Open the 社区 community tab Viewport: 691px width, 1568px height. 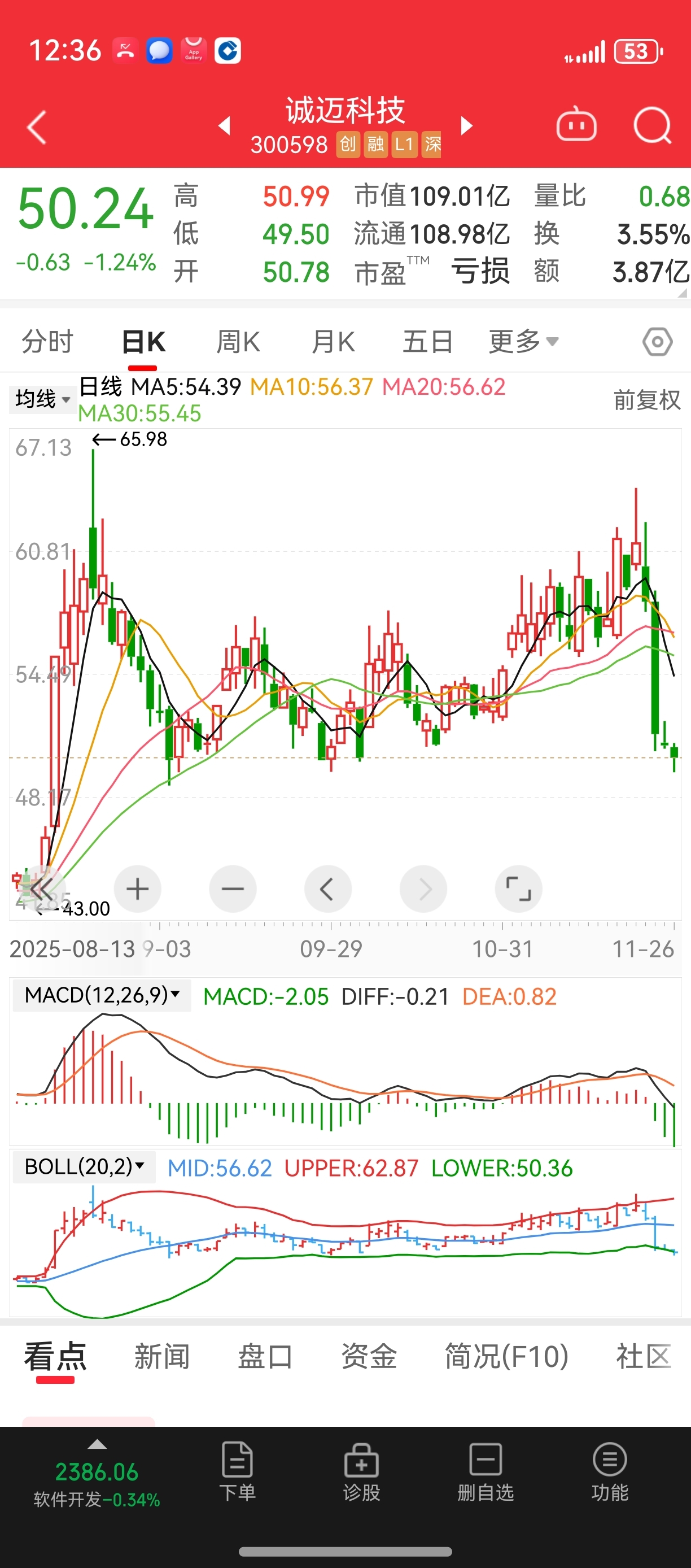[x=644, y=1357]
